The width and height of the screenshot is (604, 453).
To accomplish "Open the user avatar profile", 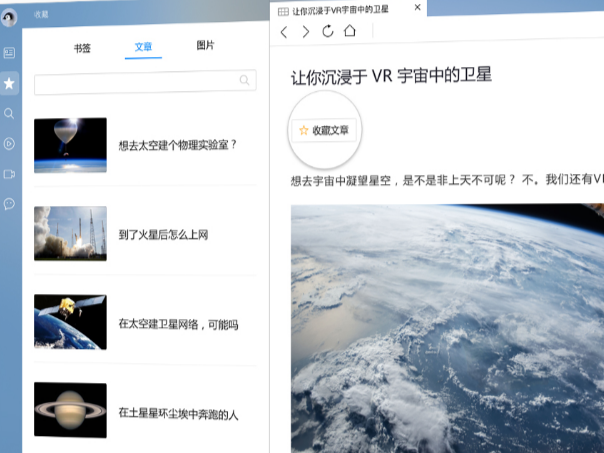I will click(9, 17).
